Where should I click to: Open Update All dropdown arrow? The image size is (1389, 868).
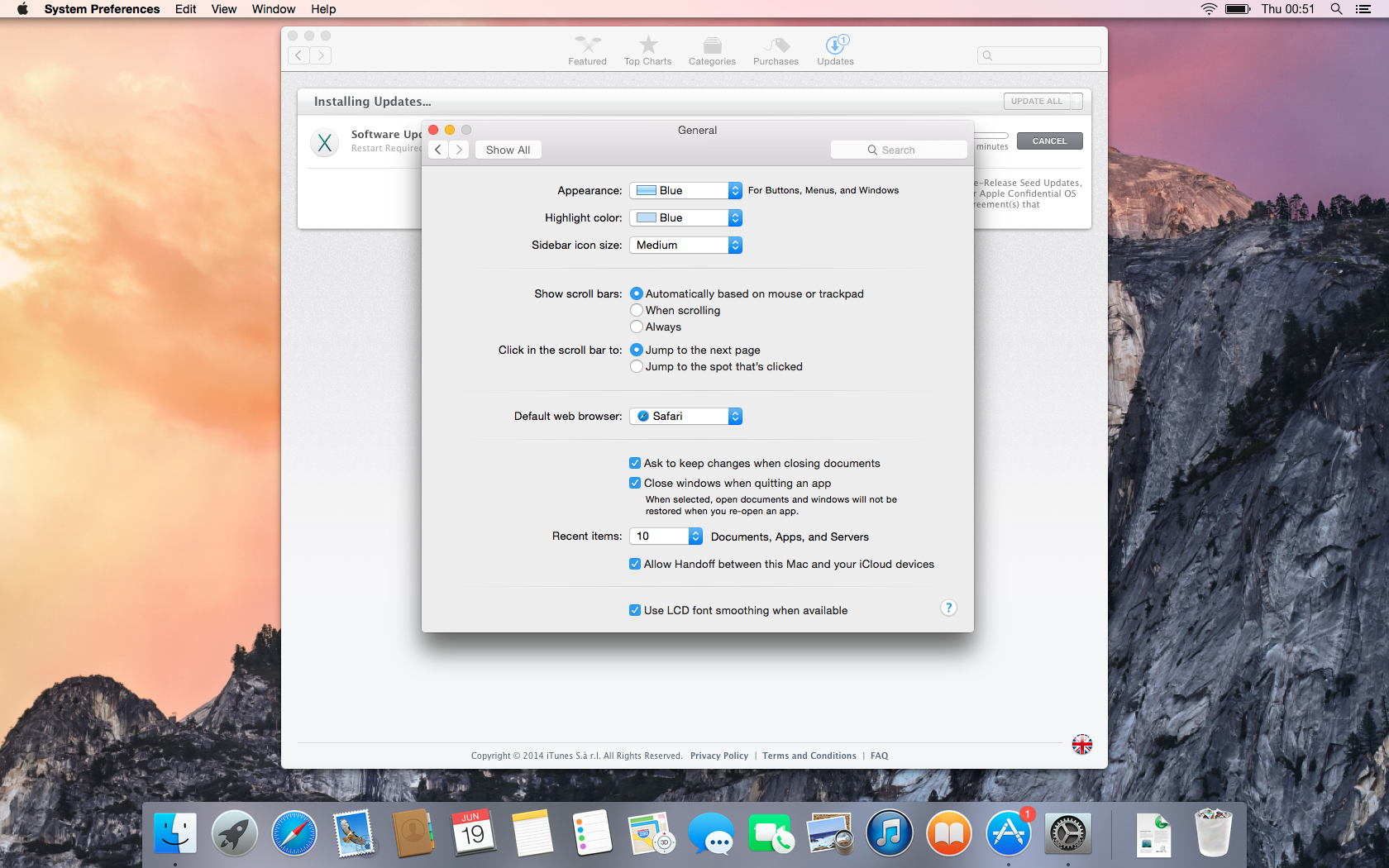[1076, 101]
